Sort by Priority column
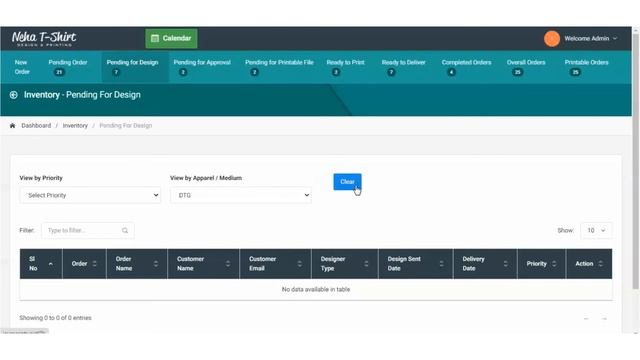The height and width of the screenshot is (360, 640). (542, 264)
